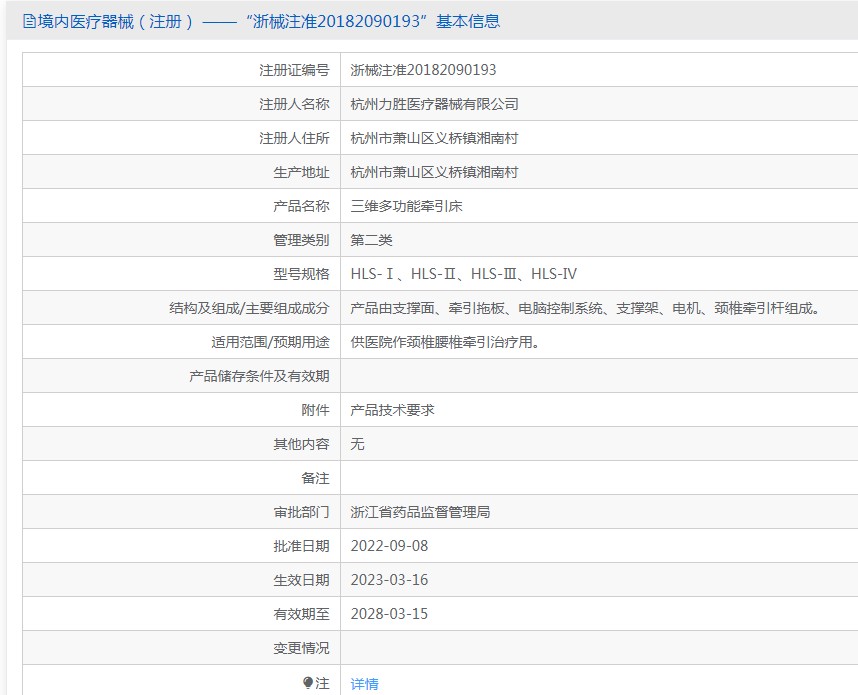Click the 变更情况 label
This screenshot has width=858, height=695.
click(302, 648)
